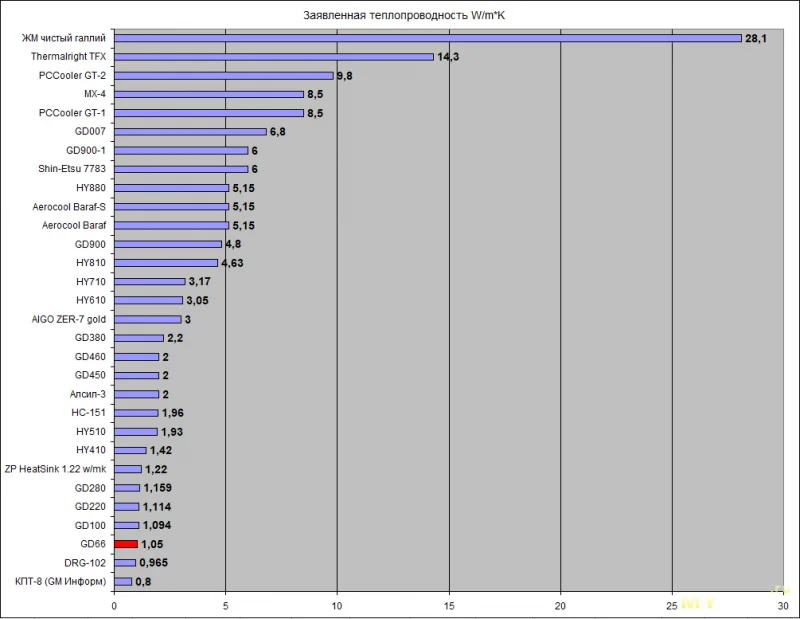Click the 1,114 value label

[157, 507]
